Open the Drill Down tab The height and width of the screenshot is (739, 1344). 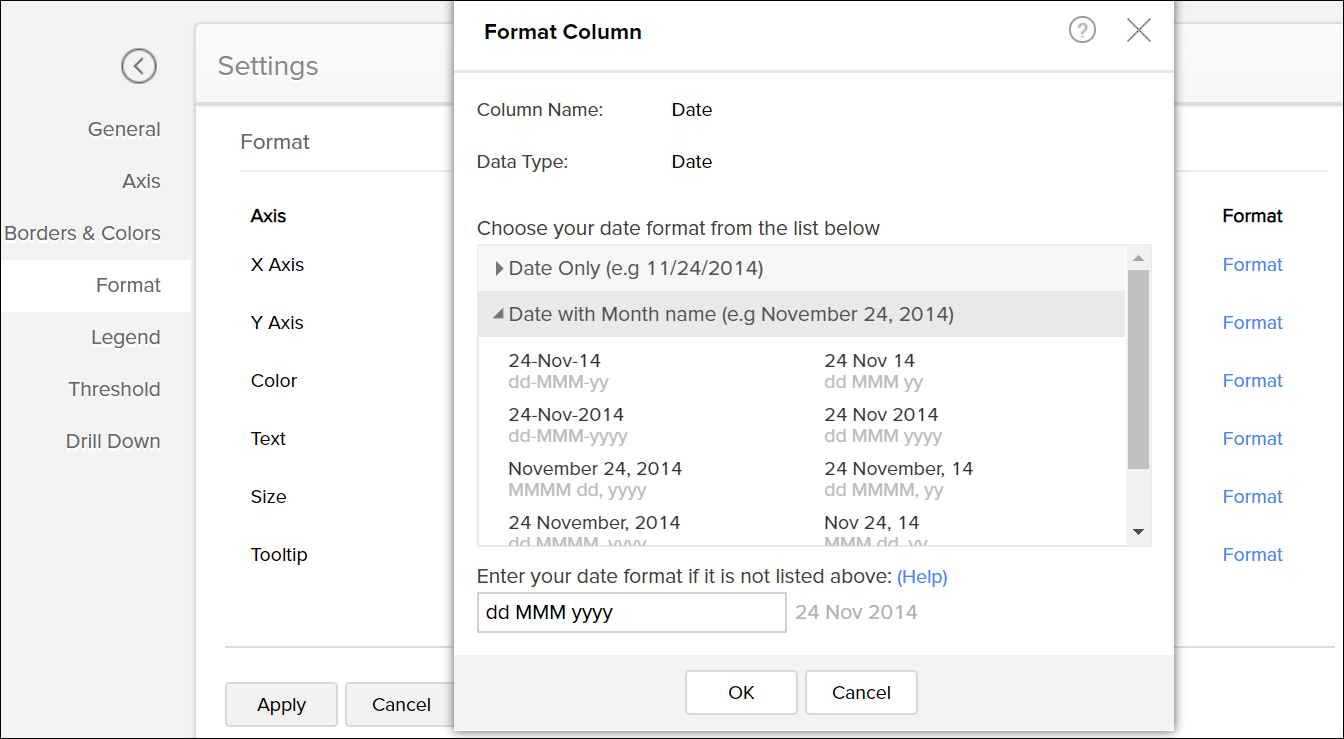point(113,441)
